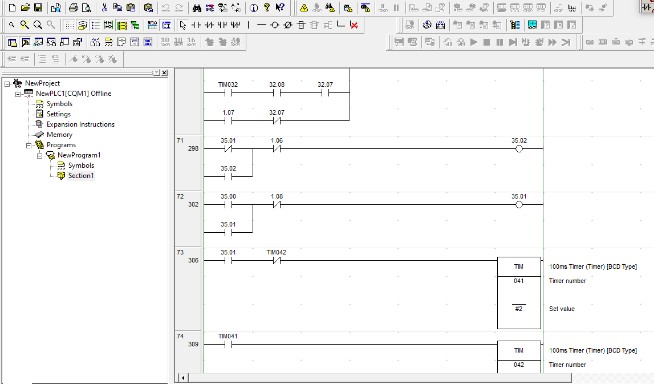654x384 pixels.
Task: Select the New Closed Contact OR tool
Action: pos(236,25)
